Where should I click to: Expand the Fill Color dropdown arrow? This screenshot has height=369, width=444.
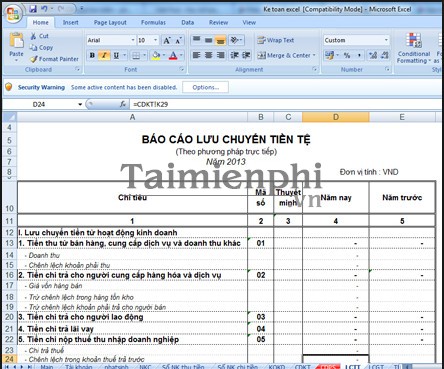164,55
